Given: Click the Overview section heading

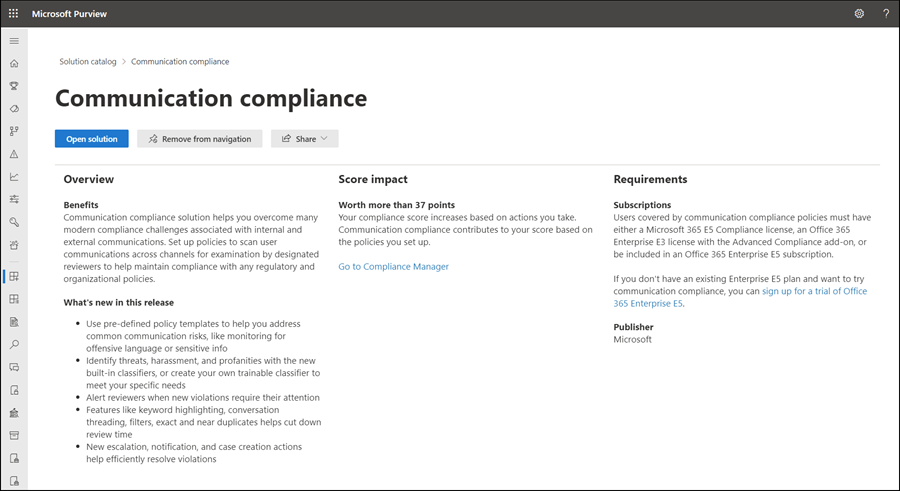Looking at the screenshot, I should 89,179.
